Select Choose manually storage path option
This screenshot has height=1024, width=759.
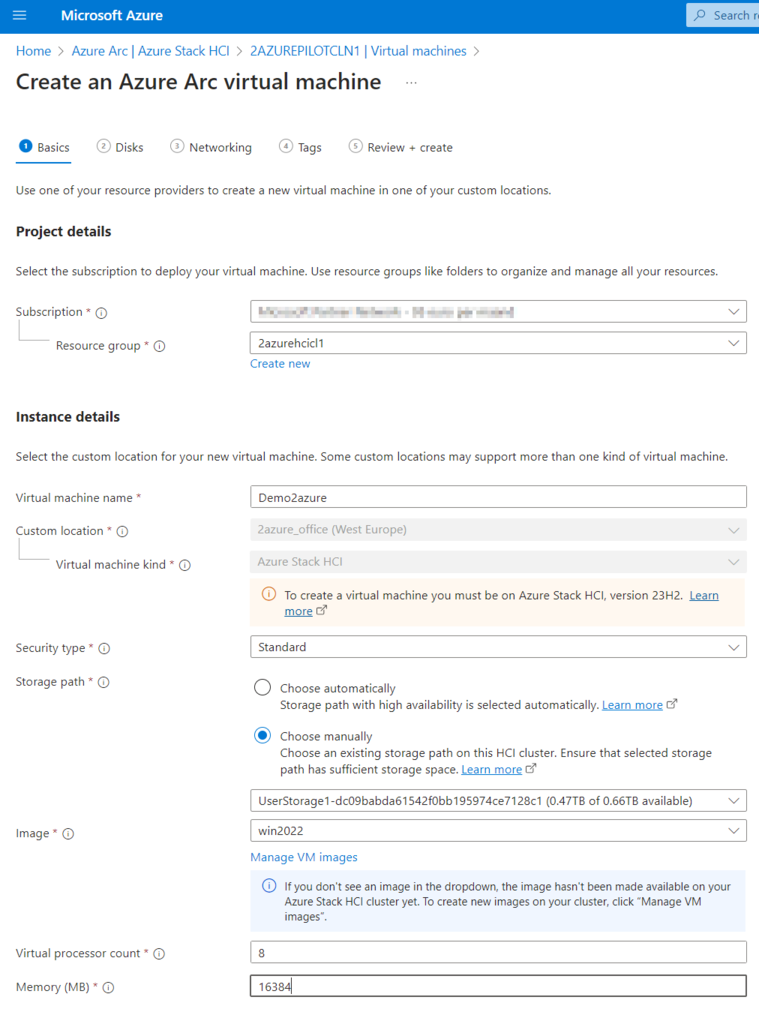[262, 735]
